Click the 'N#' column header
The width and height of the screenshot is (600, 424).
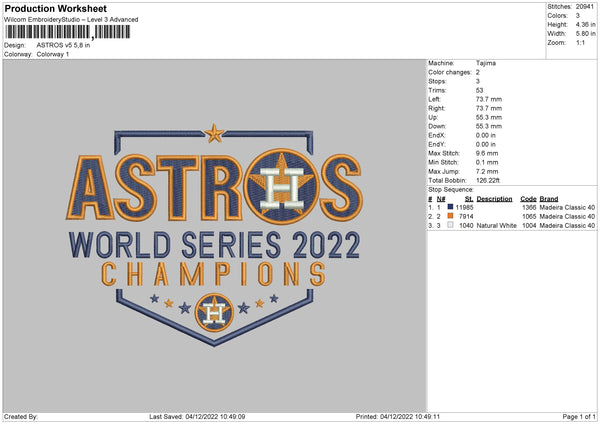[441, 199]
